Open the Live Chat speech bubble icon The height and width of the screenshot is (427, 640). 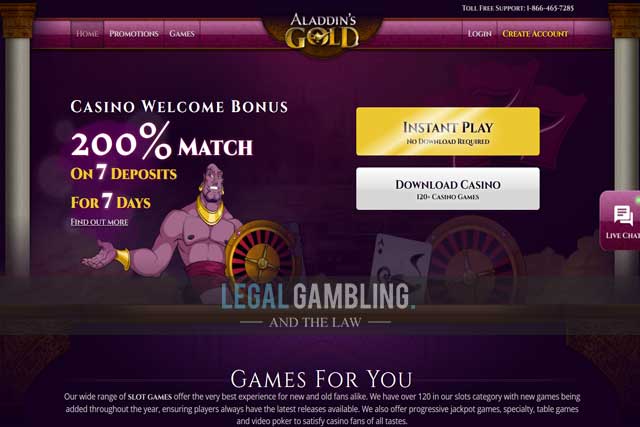click(623, 216)
